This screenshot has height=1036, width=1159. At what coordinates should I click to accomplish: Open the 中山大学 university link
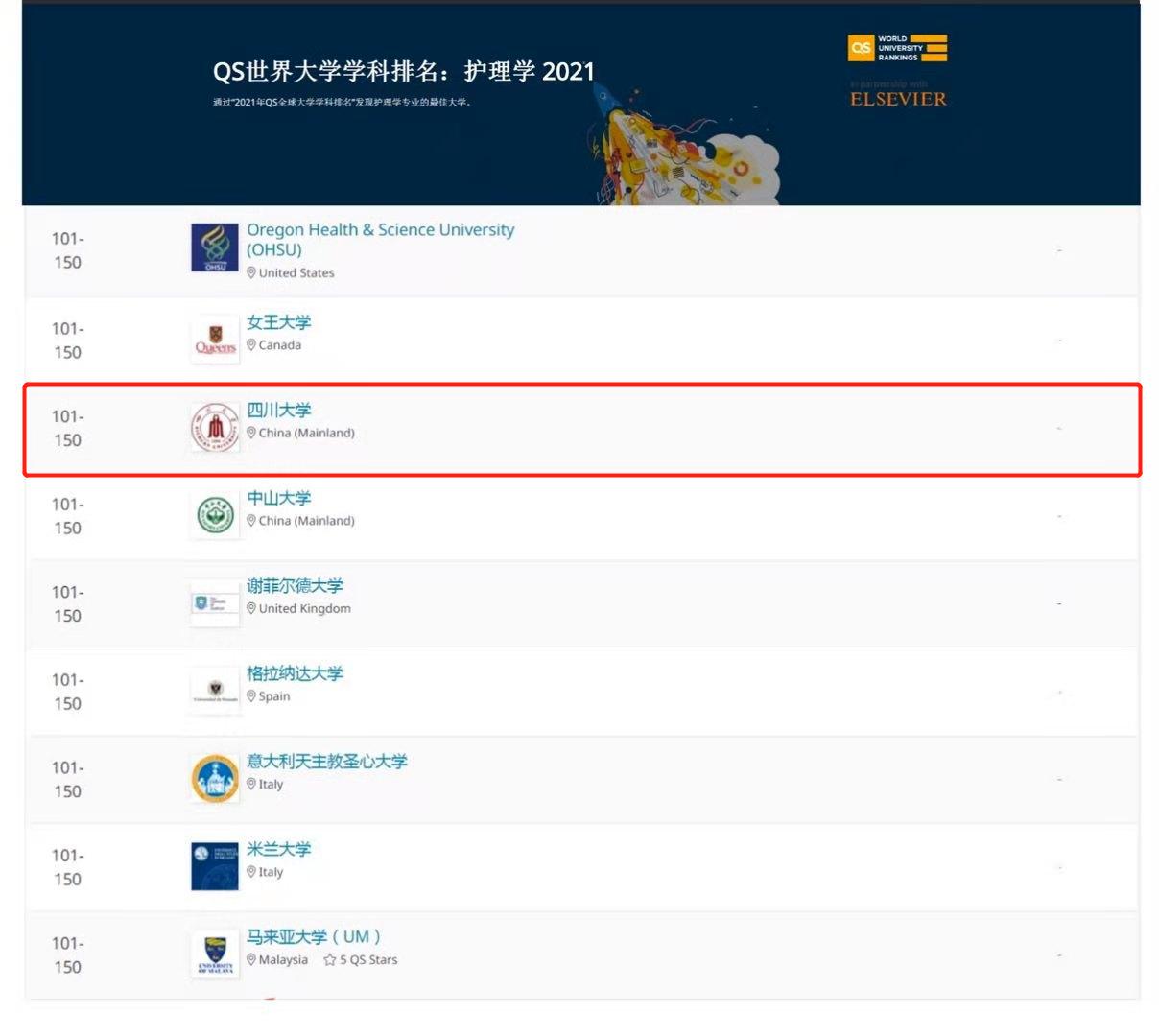click(x=278, y=498)
